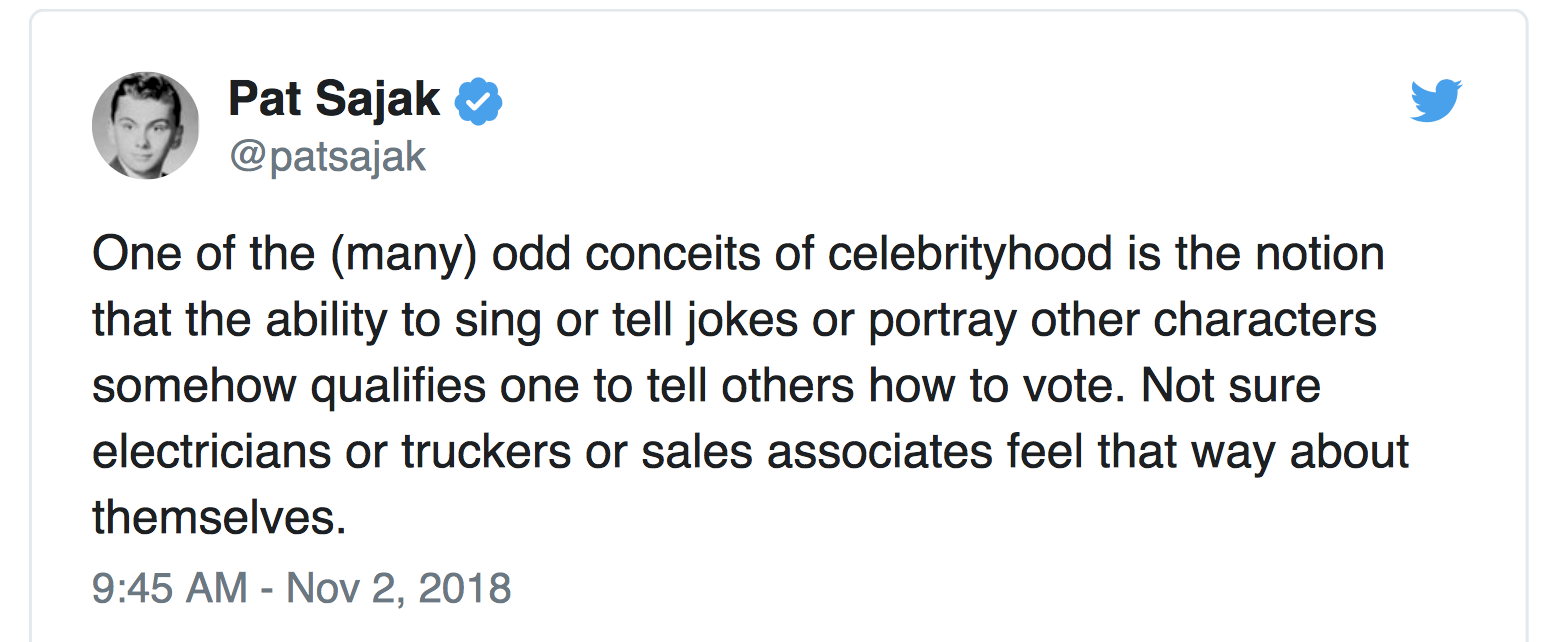The height and width of the screenshot is (642, 1548).
Task: Open the 9:45 AM tweet timestamp
Action: click(x=301, y=587)
